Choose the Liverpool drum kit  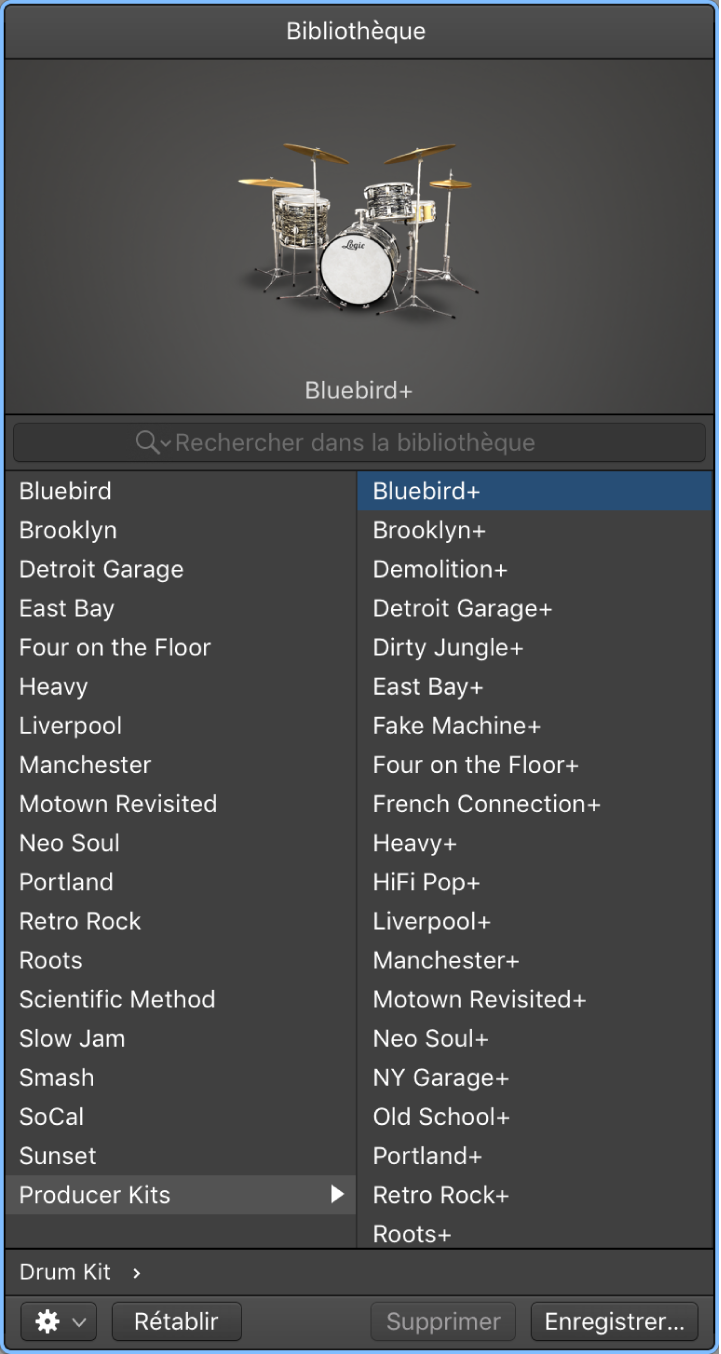(70, 725)
